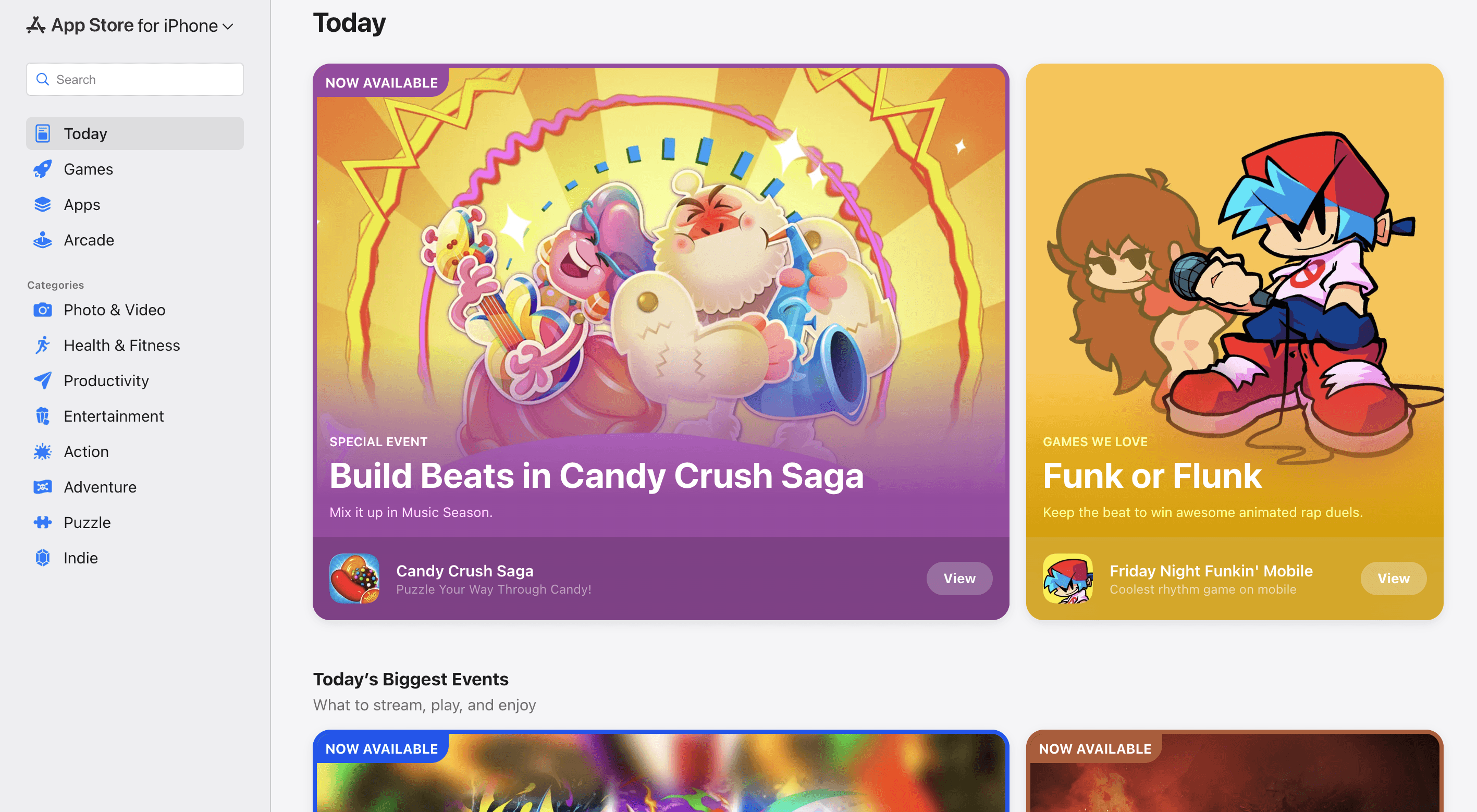The width and height of the screenshot is (1477, 812).
Task: Open the Apps category icon
Action: pyautogui.click(x=42, y=204)
